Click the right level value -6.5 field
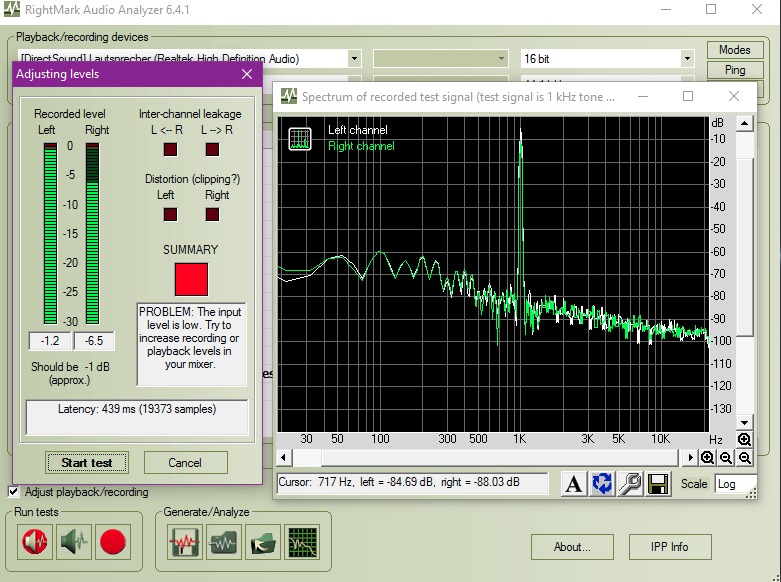Screen dimensions: 781x582 point(94,341)
